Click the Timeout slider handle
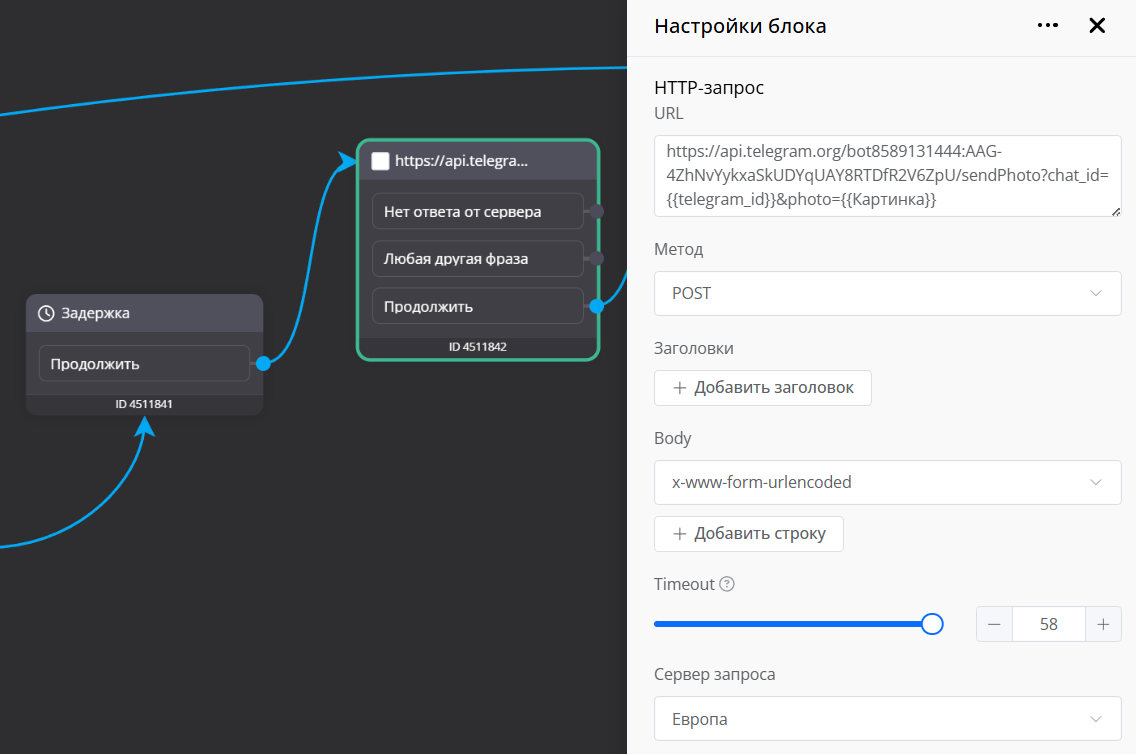 (x=932, y=624)
